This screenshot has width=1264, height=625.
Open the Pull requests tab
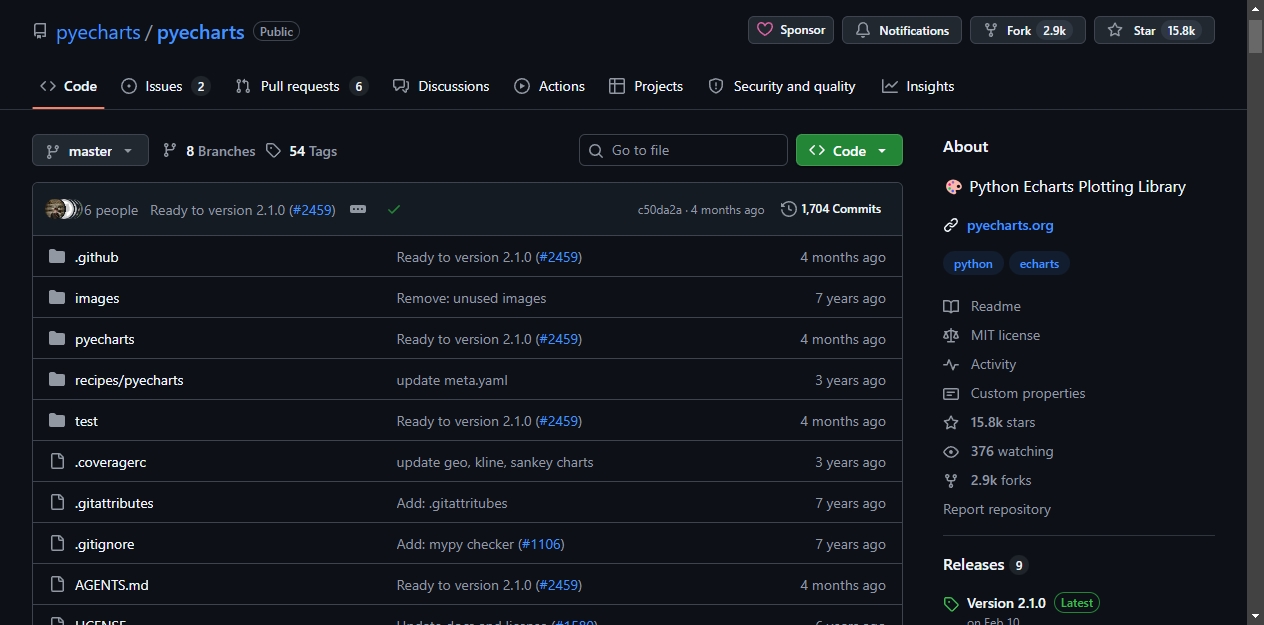[301, 86]
